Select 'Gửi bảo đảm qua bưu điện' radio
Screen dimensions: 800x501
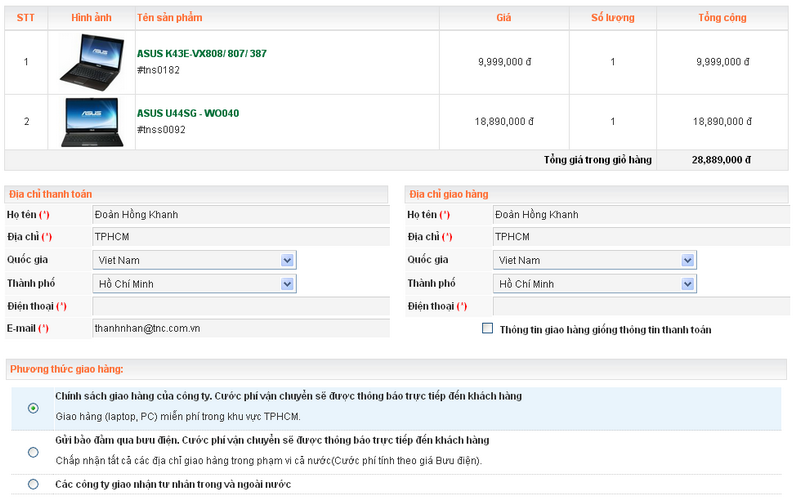[33, 452]
